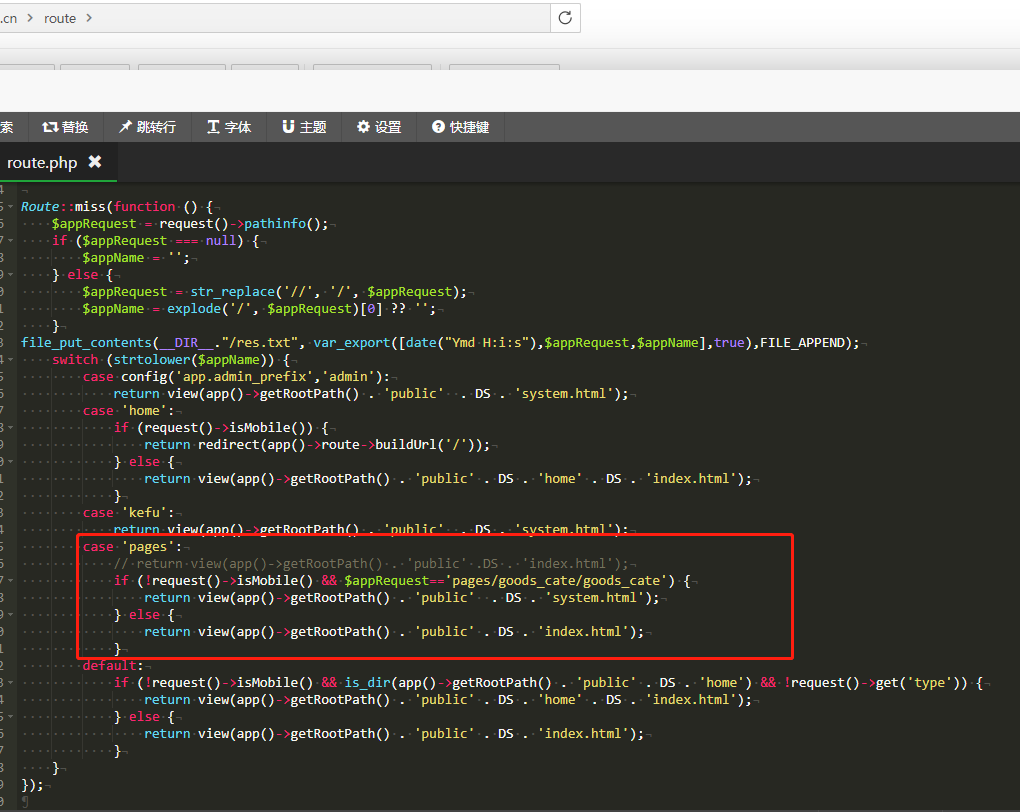Open the 字体 font settings
The image size is (1020, 812).
(229, 127)
